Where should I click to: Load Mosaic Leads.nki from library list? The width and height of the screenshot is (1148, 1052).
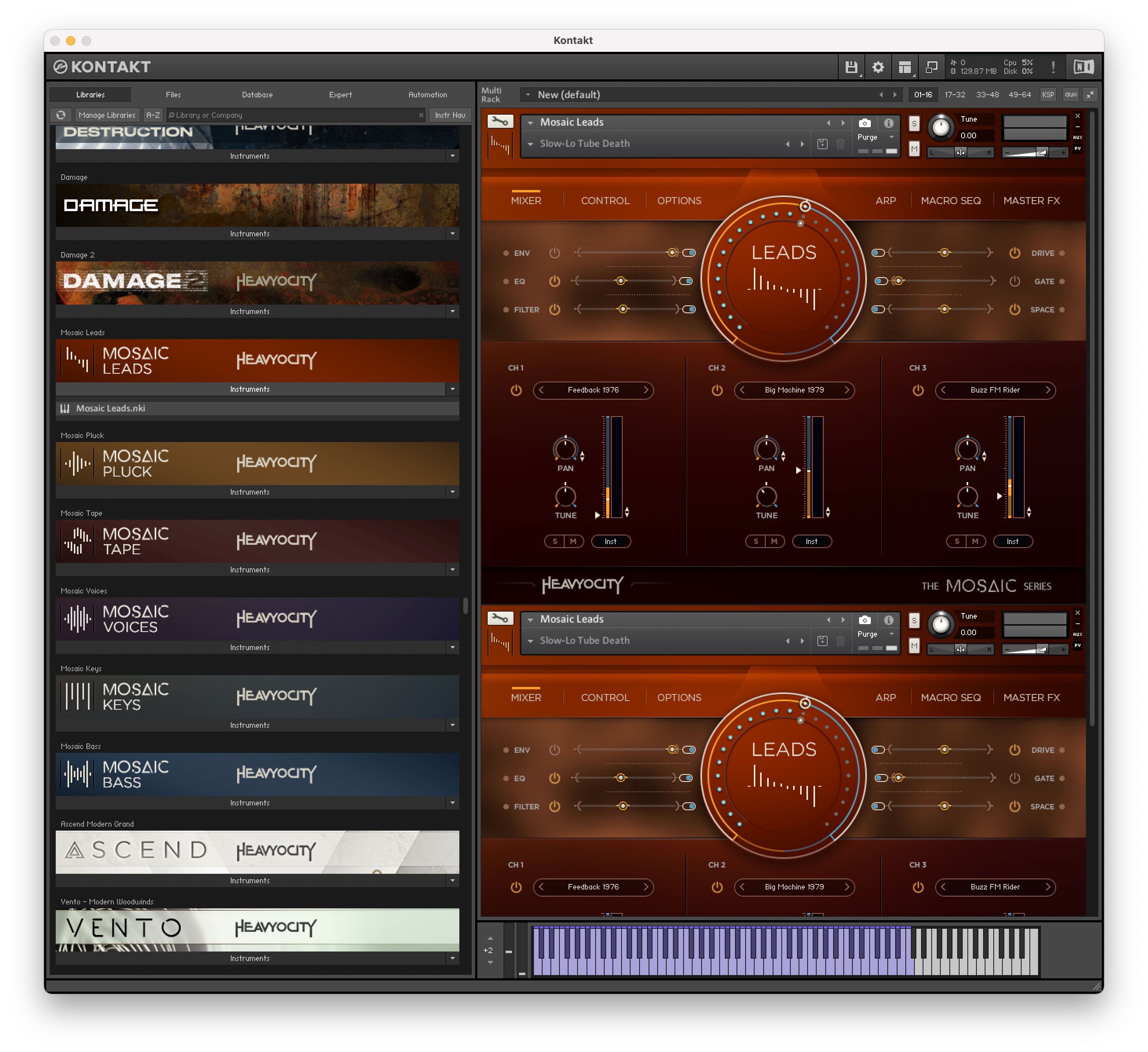258,408
